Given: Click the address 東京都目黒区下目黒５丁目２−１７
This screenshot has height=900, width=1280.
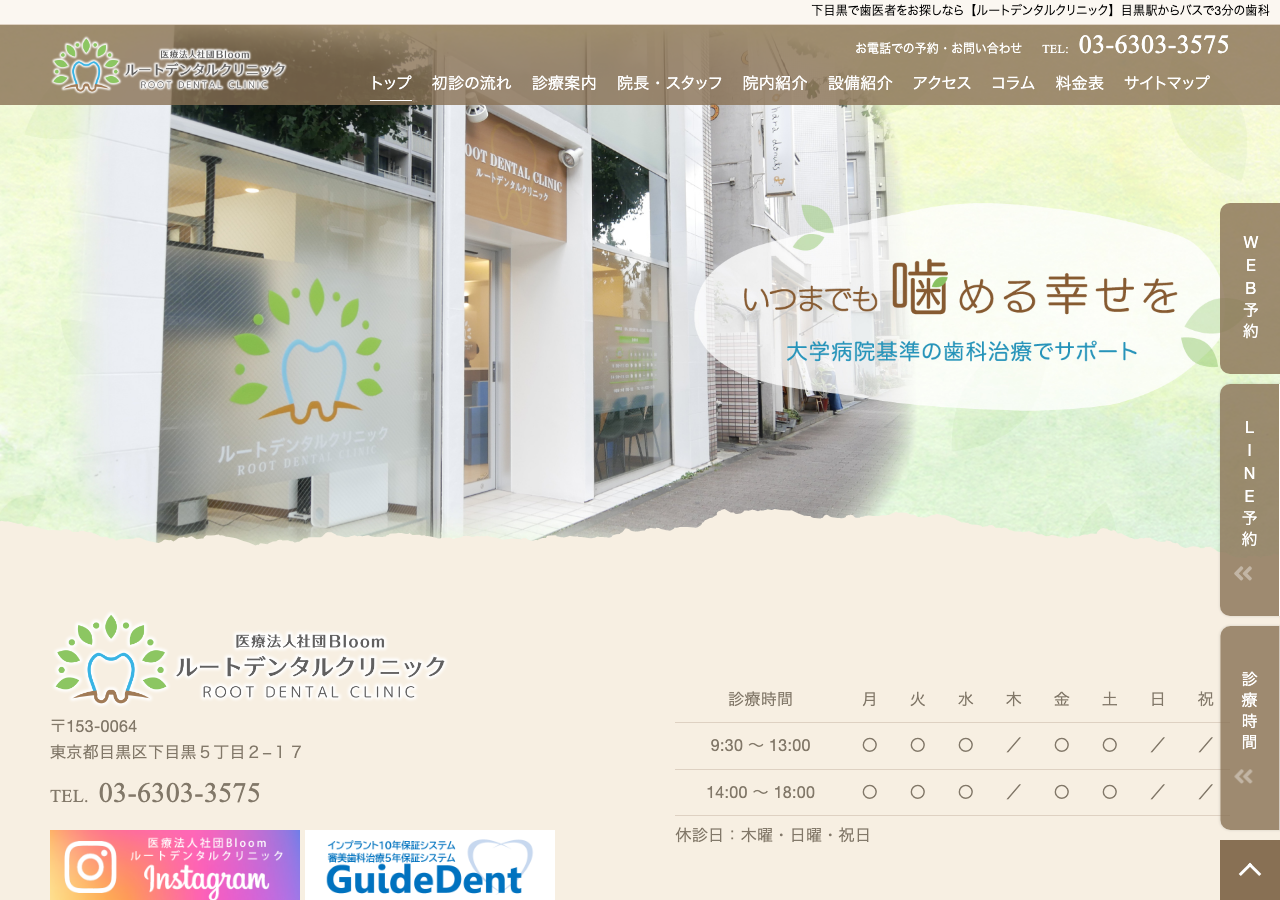Looking at the screenshot, I should tap(177, 752).
